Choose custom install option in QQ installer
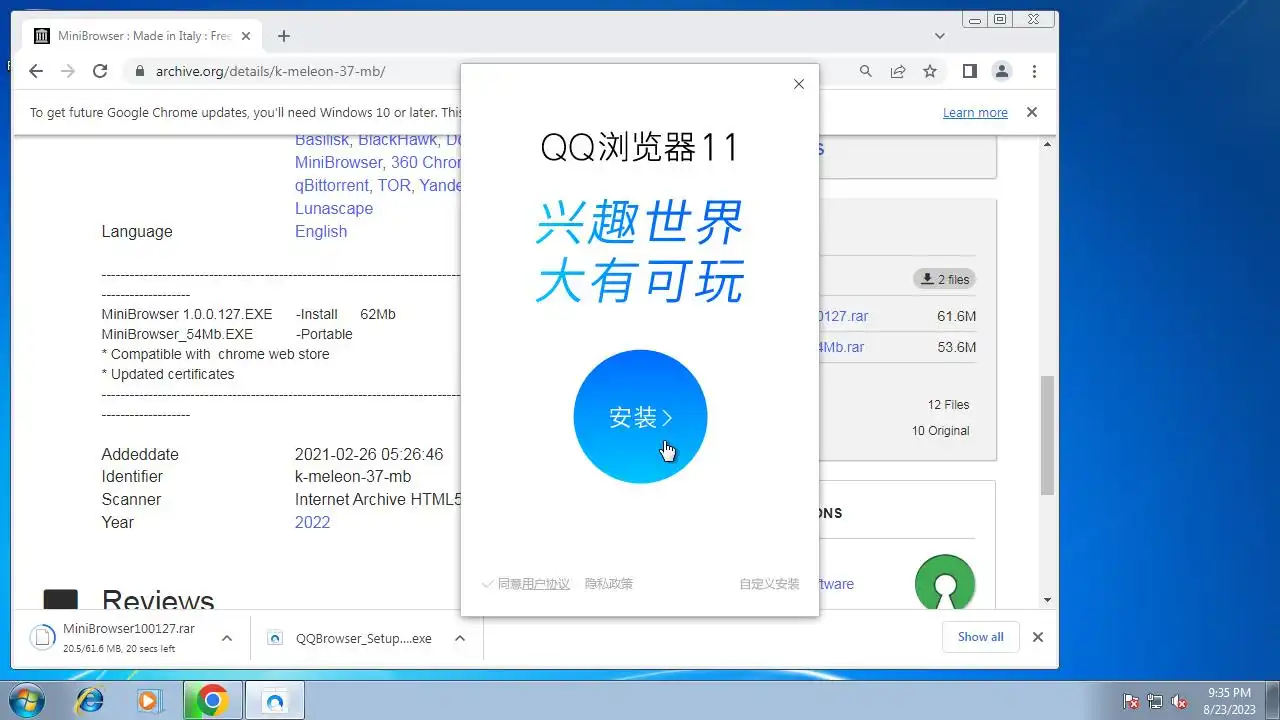The height and width of the screenshot is (720, 1280). pyautogui.click(x=769, y=584)
